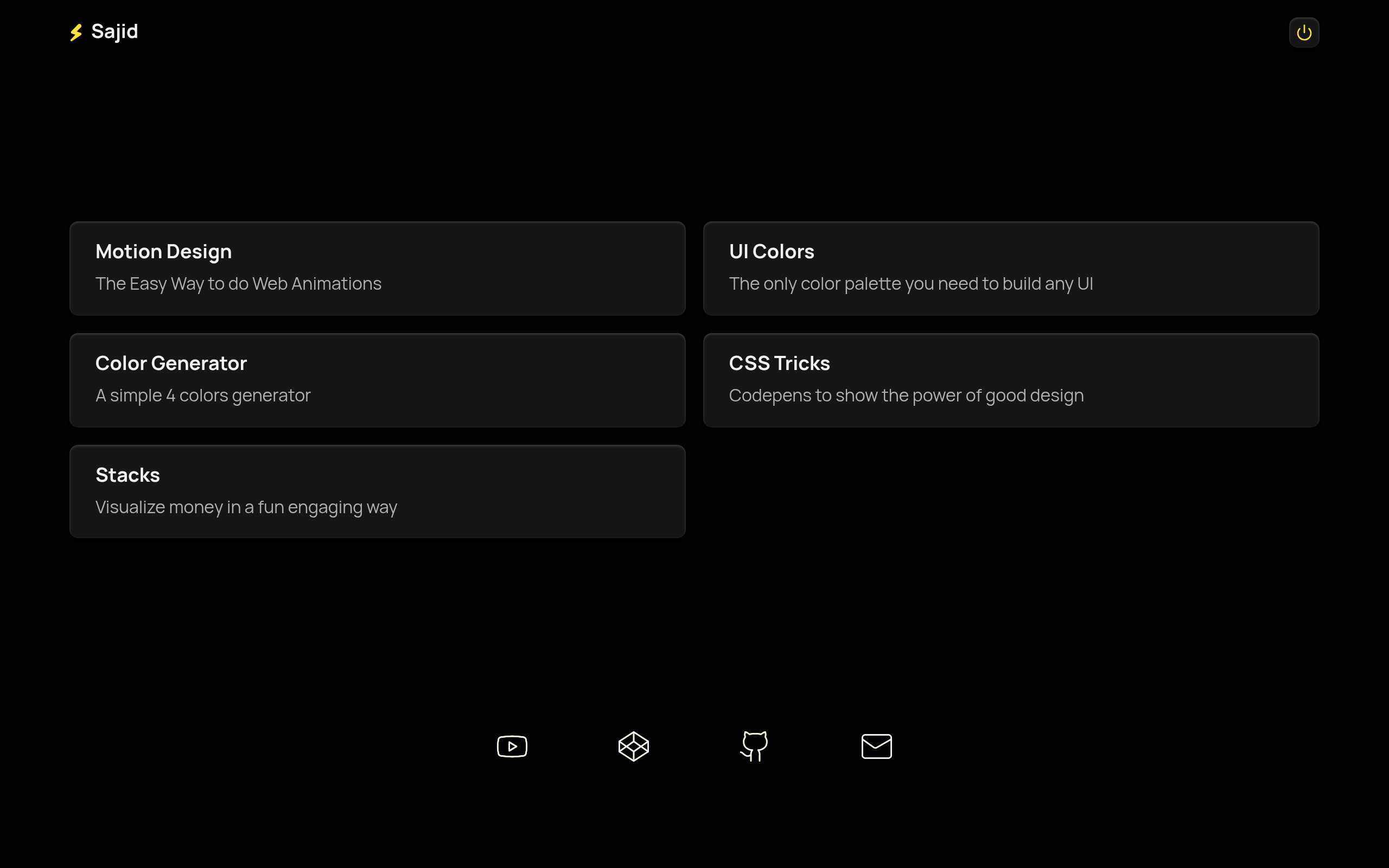
Task: Open the CSS Tricks heading
Action: [x=780, y=363]
